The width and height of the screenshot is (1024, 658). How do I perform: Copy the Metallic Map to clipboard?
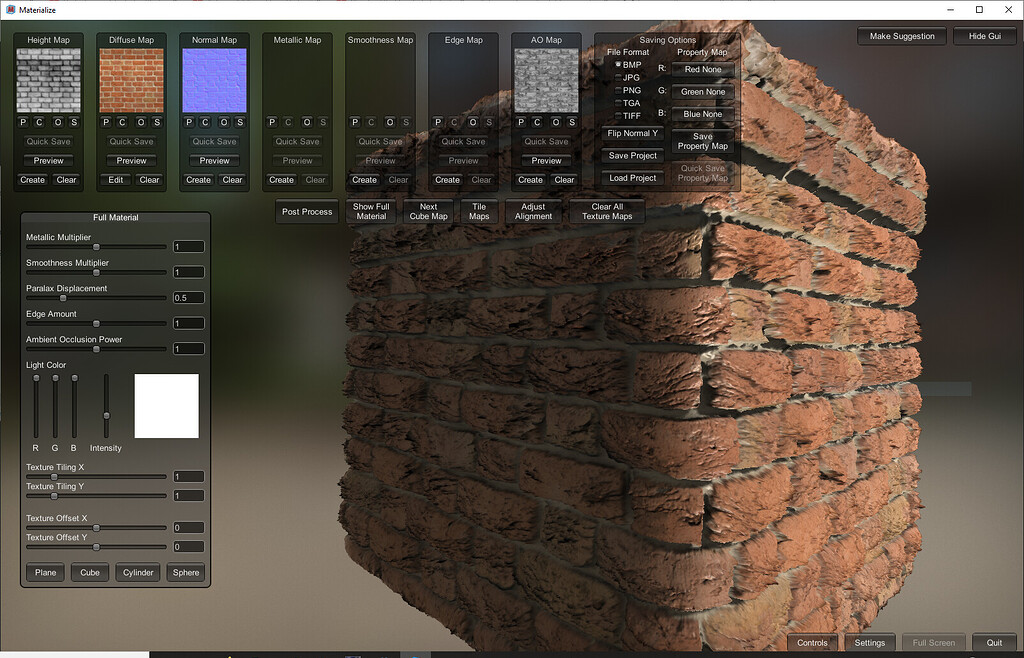coord(288,122)
